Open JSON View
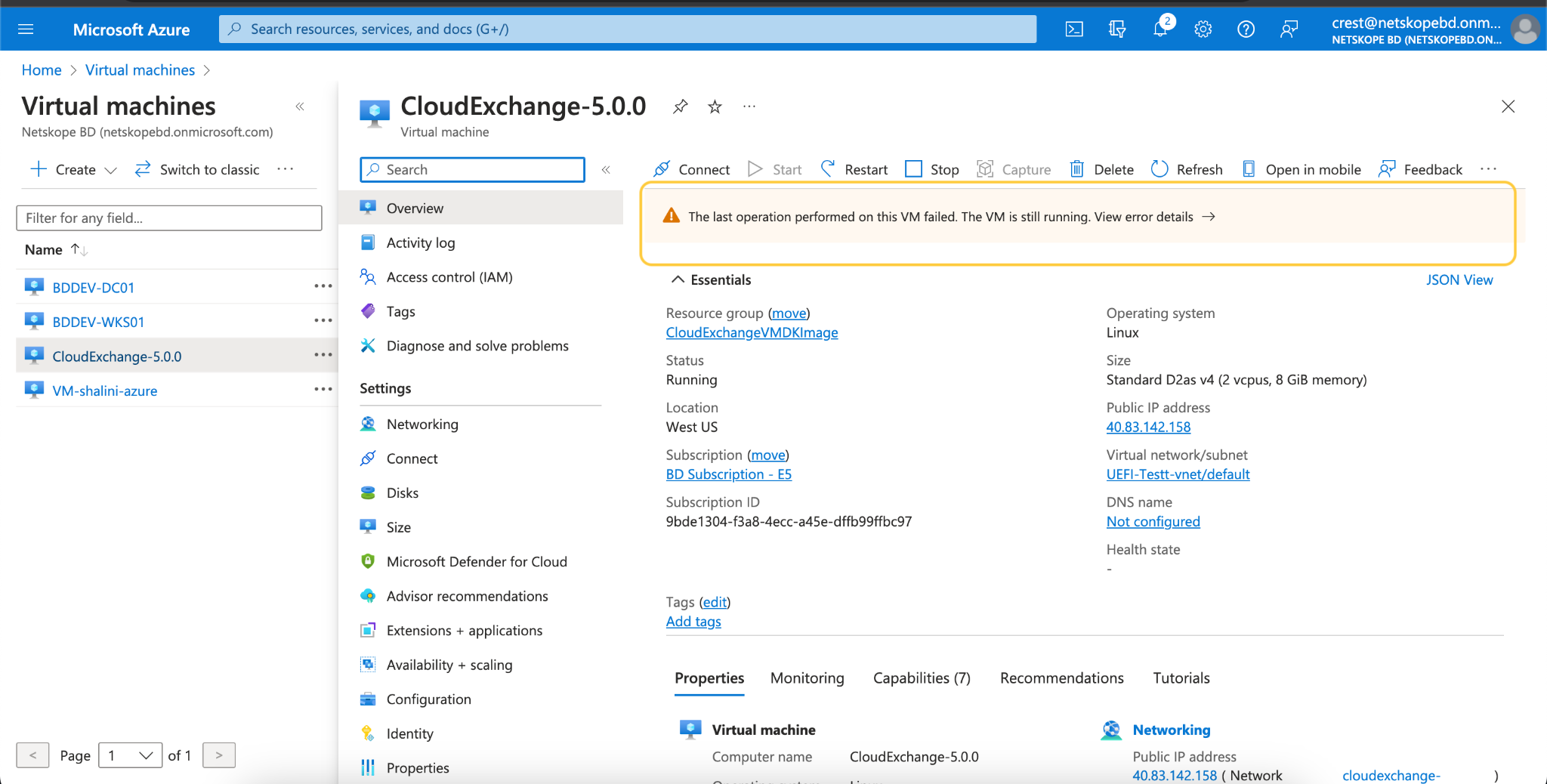This screenshot has width=1547, height=784. click(1459, 279)
